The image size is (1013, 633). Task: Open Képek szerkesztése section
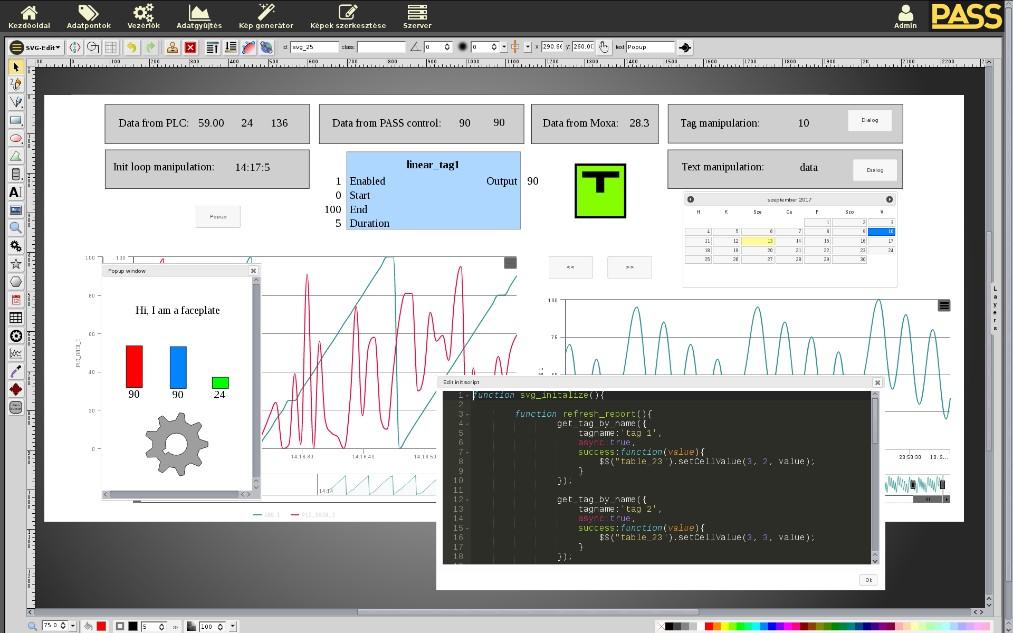(348, 17)
